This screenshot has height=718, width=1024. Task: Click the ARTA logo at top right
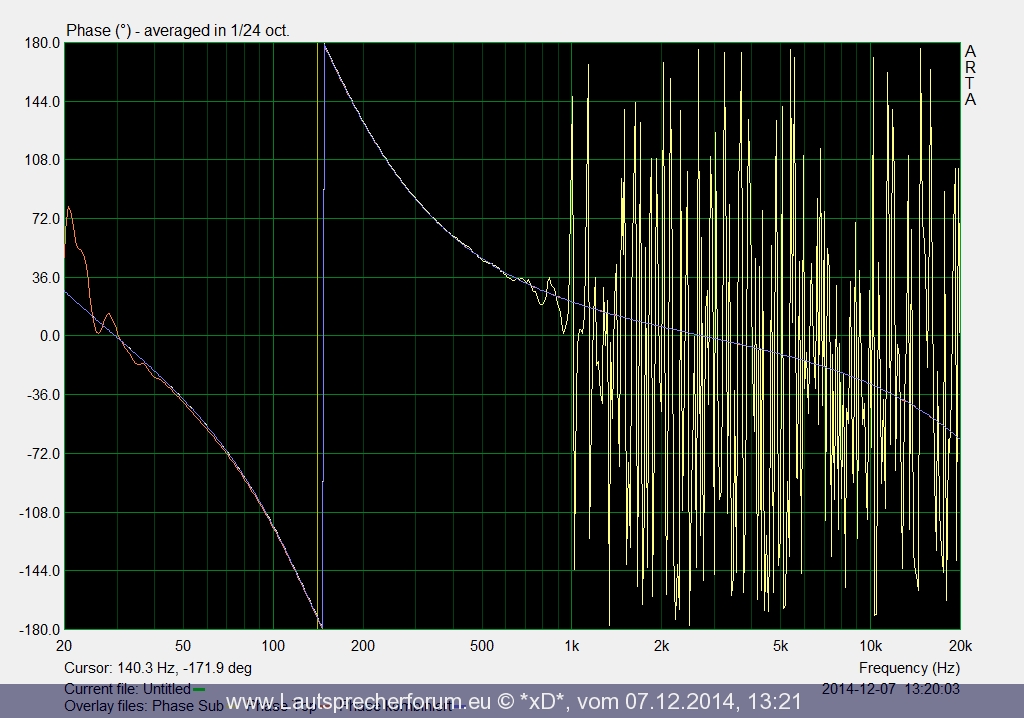(x=970, y=75)
